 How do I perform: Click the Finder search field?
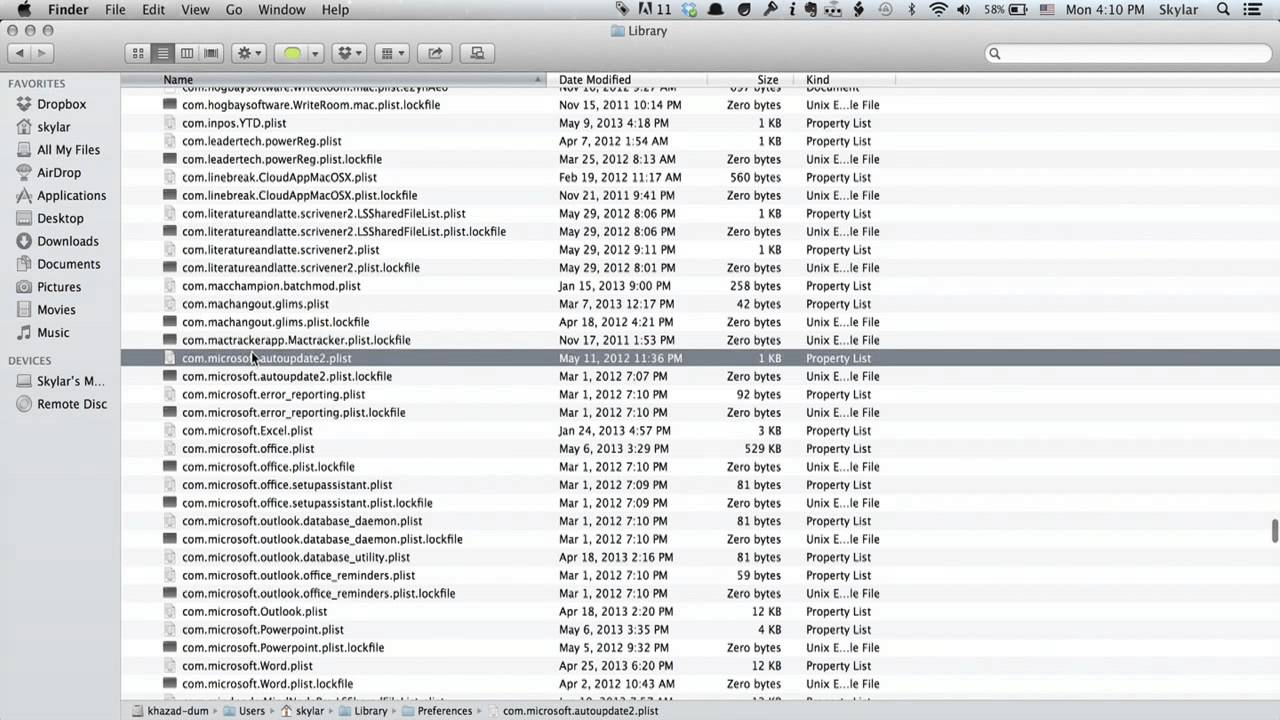pos(1127,53)
